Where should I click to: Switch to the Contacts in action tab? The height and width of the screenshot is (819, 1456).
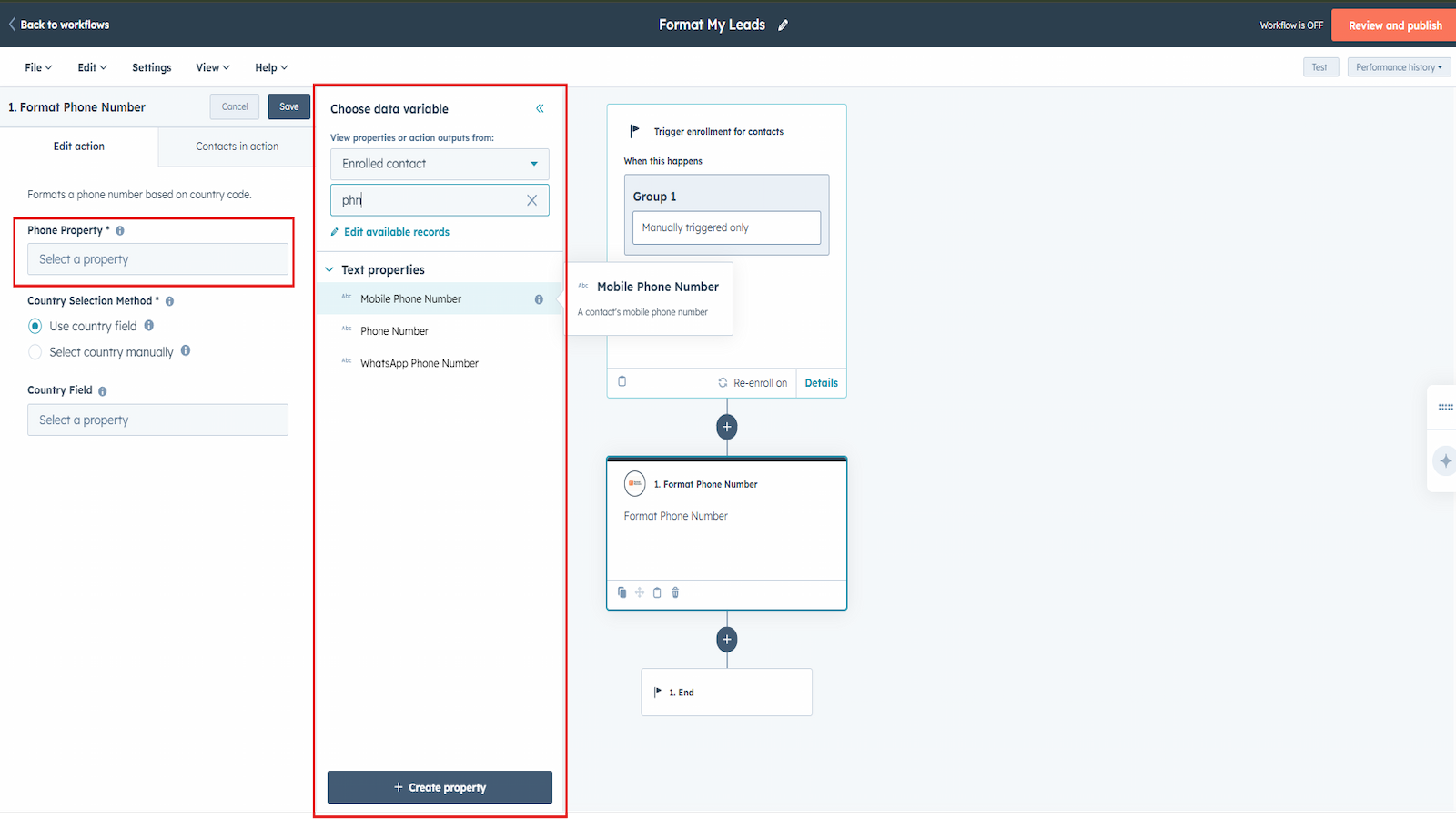[x=237, y=147]
